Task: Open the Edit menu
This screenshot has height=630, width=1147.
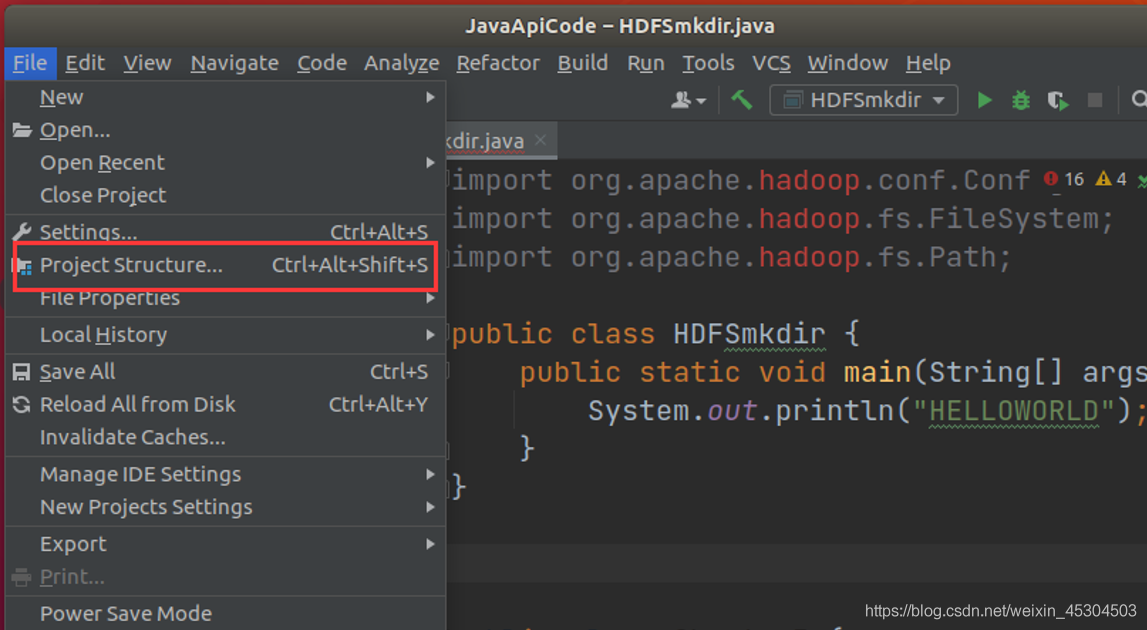Action: (85, 64)
